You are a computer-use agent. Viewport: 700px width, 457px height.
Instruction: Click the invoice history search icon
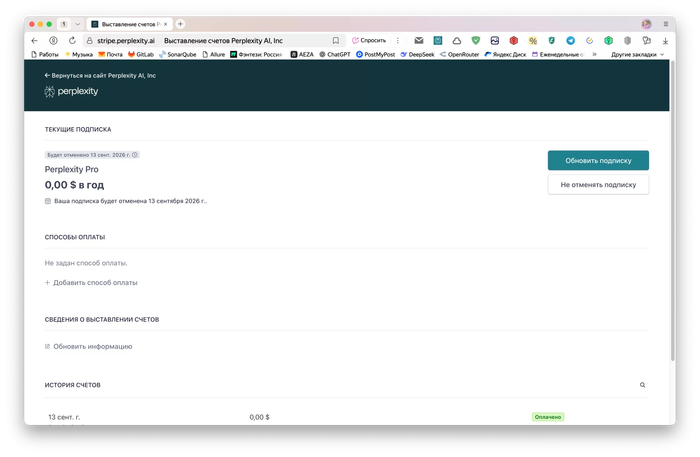(x=642, y=385)
